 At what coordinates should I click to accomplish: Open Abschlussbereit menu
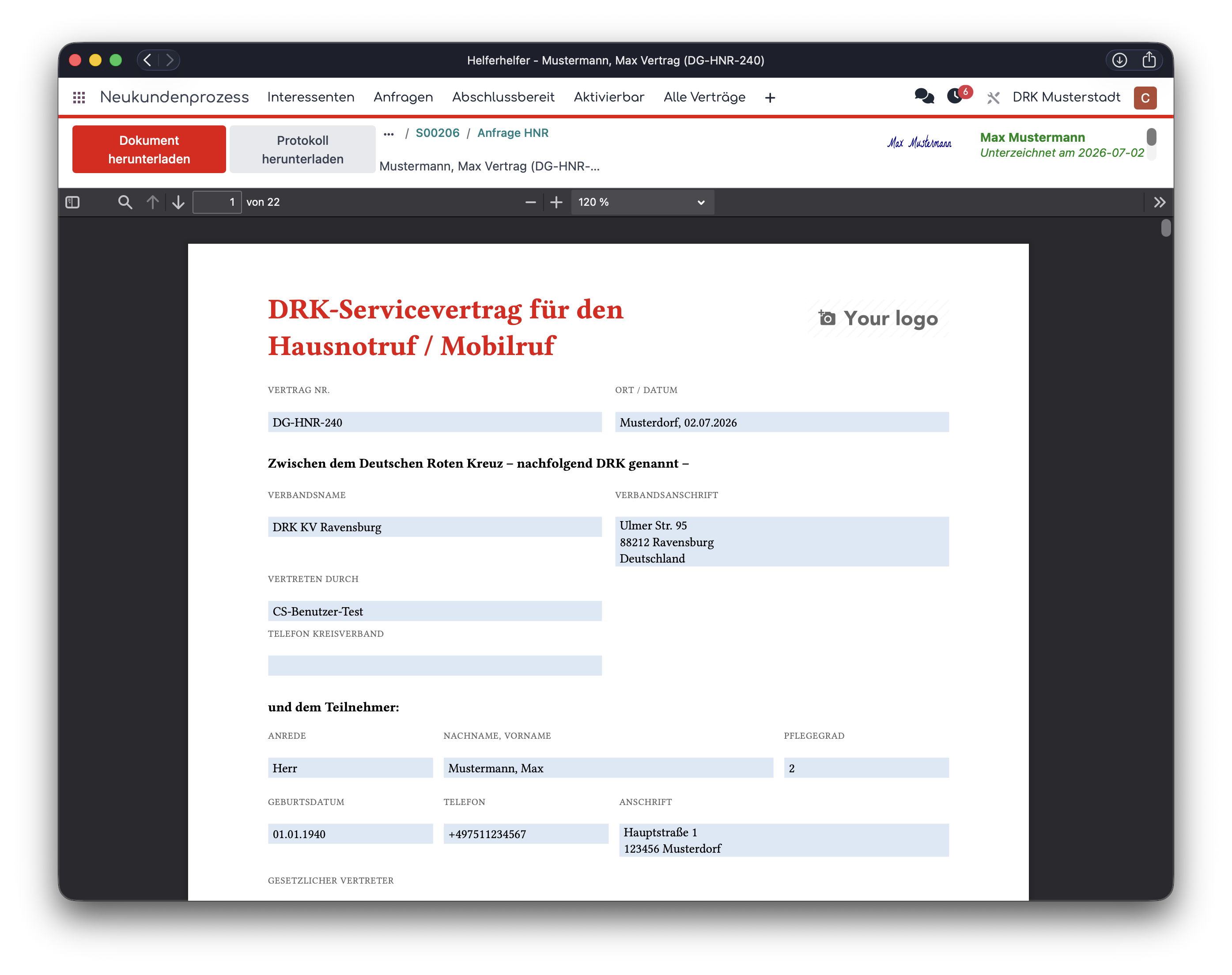[x=503, y=97]
